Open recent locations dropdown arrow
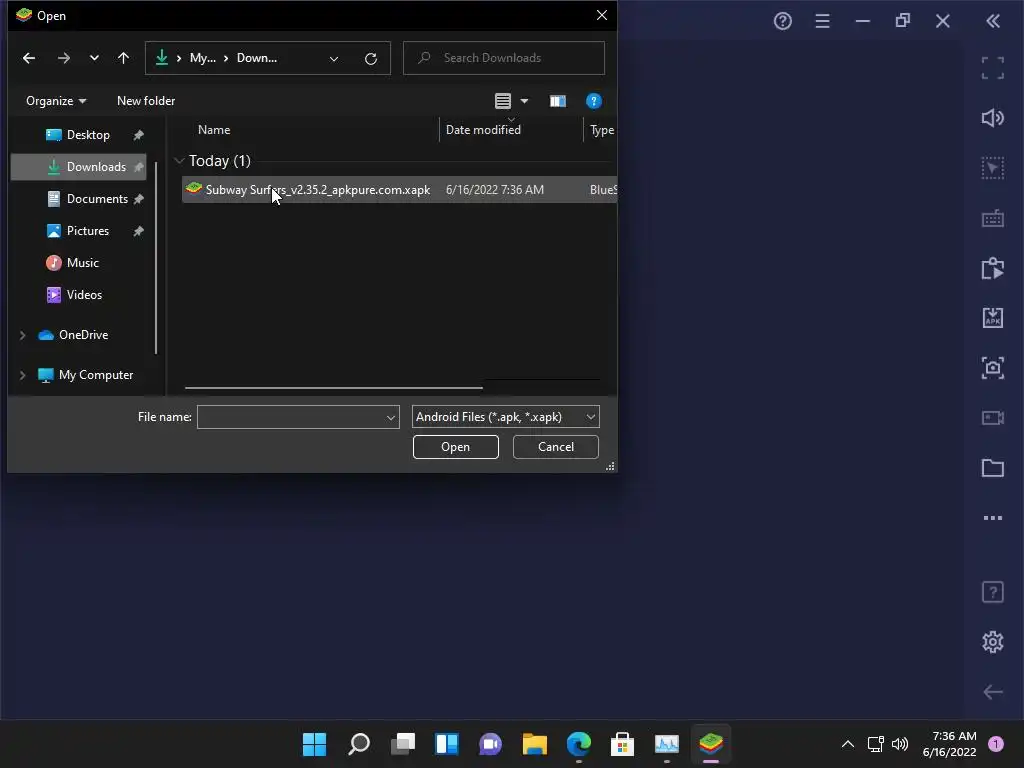 94,58
